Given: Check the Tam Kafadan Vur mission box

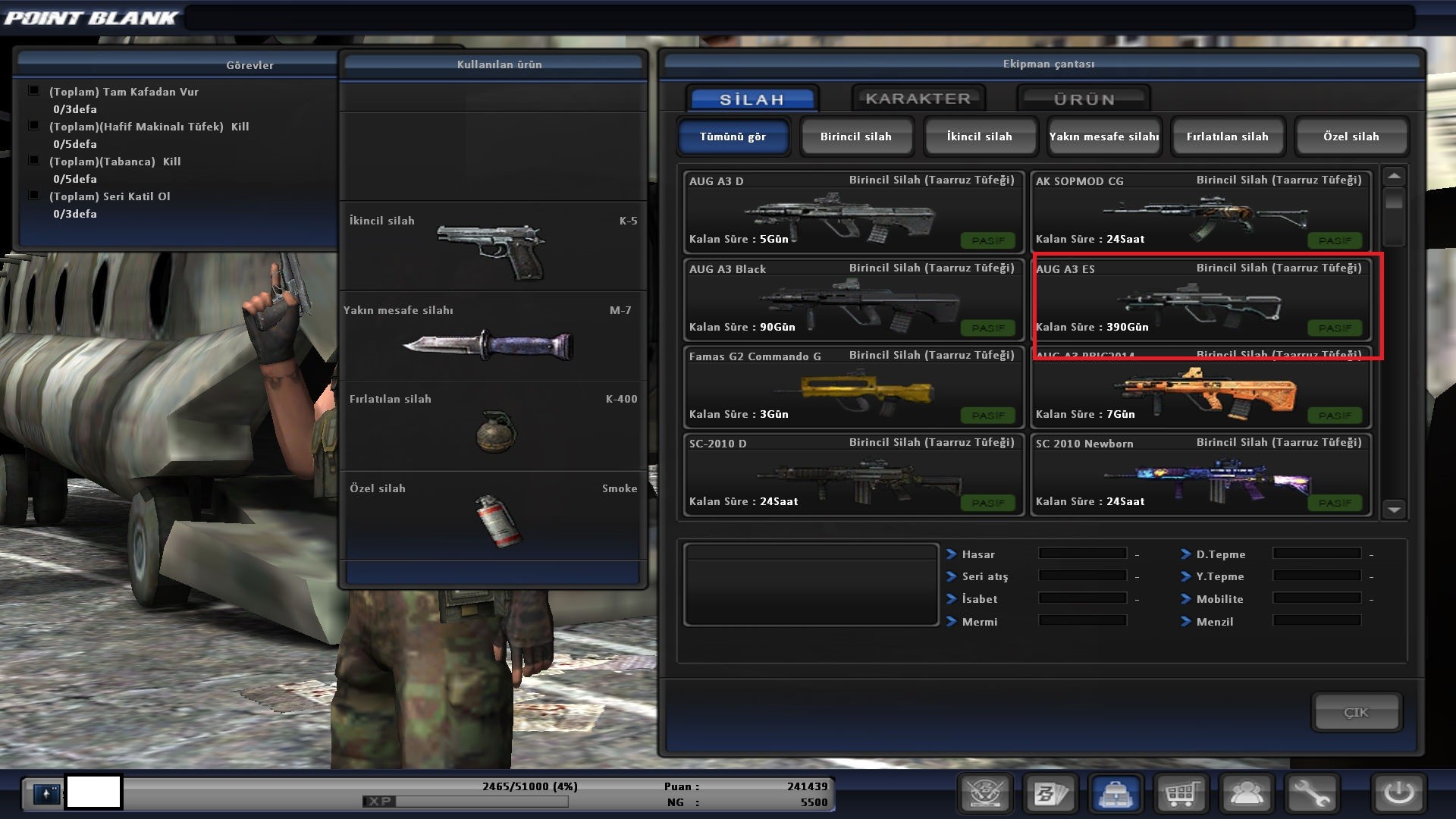Looking at the screenshot, I should click(33, 91).
